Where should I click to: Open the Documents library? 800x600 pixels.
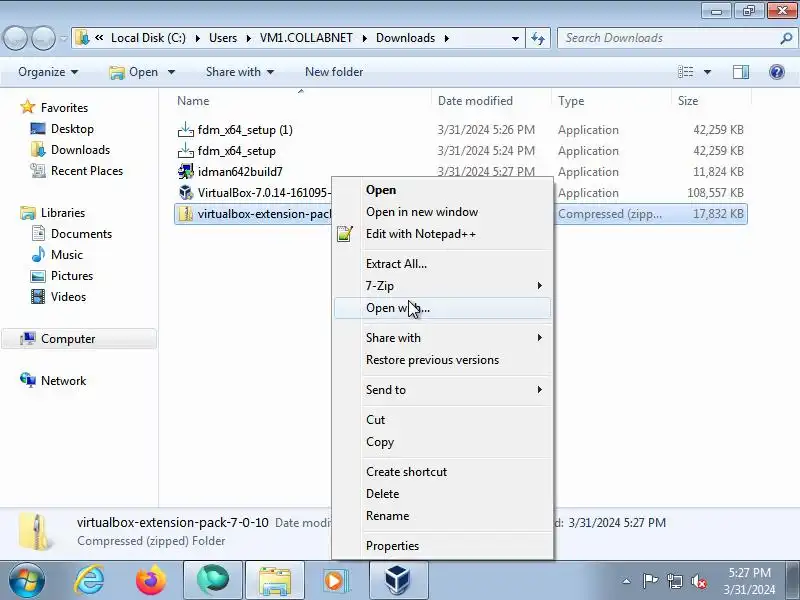point(81,234)
